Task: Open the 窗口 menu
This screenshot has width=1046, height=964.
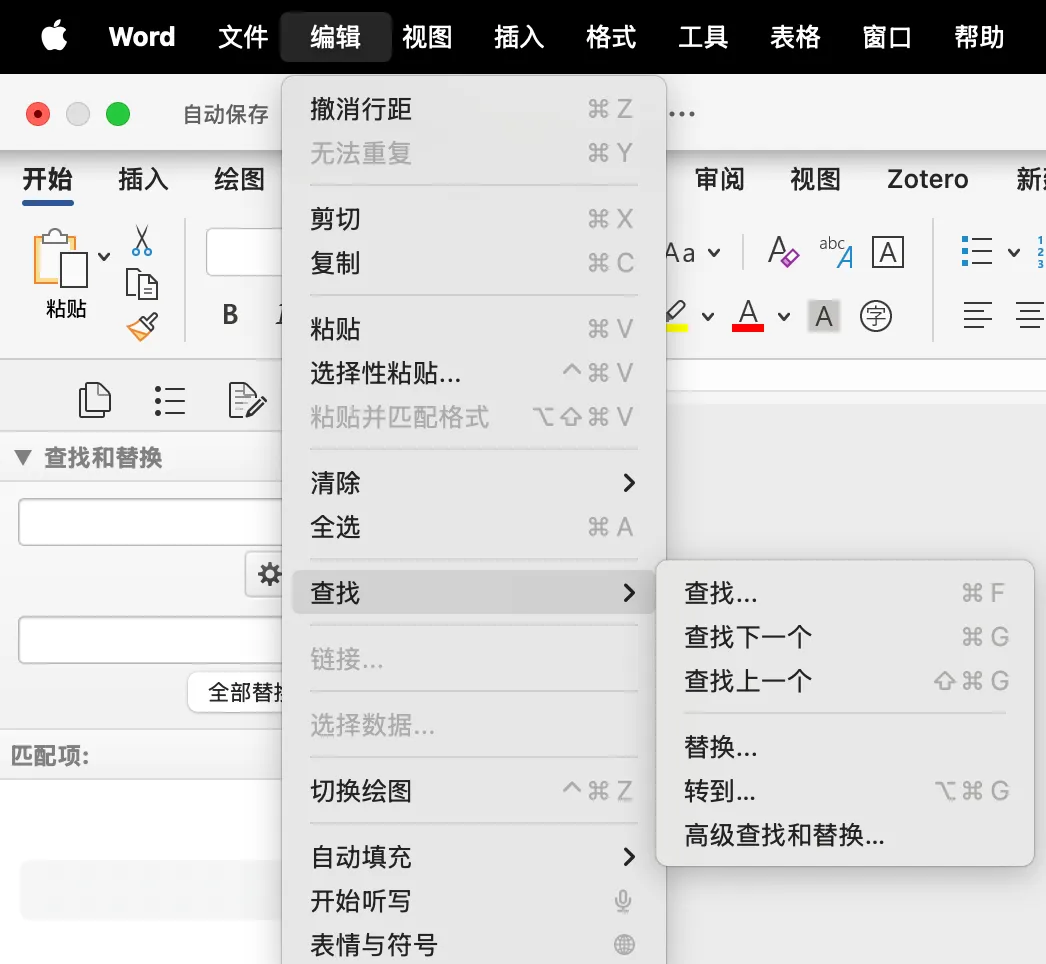Action: point(887,36)
